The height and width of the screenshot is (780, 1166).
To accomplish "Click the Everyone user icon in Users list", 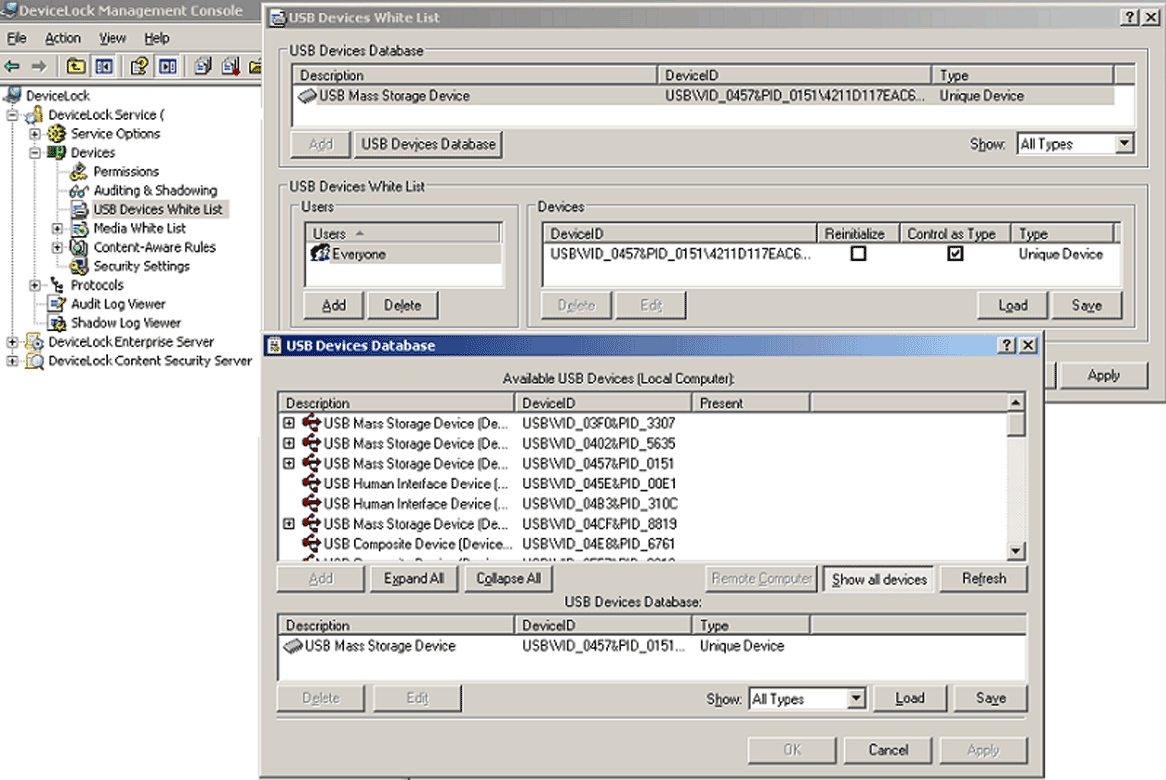I will tap(320, 254).
